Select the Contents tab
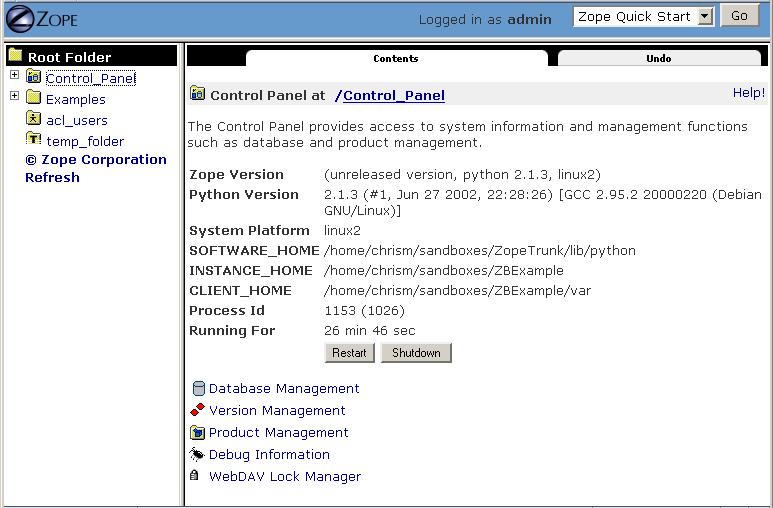773x508 pixels. pyautogui.click(x=396, y=59)
